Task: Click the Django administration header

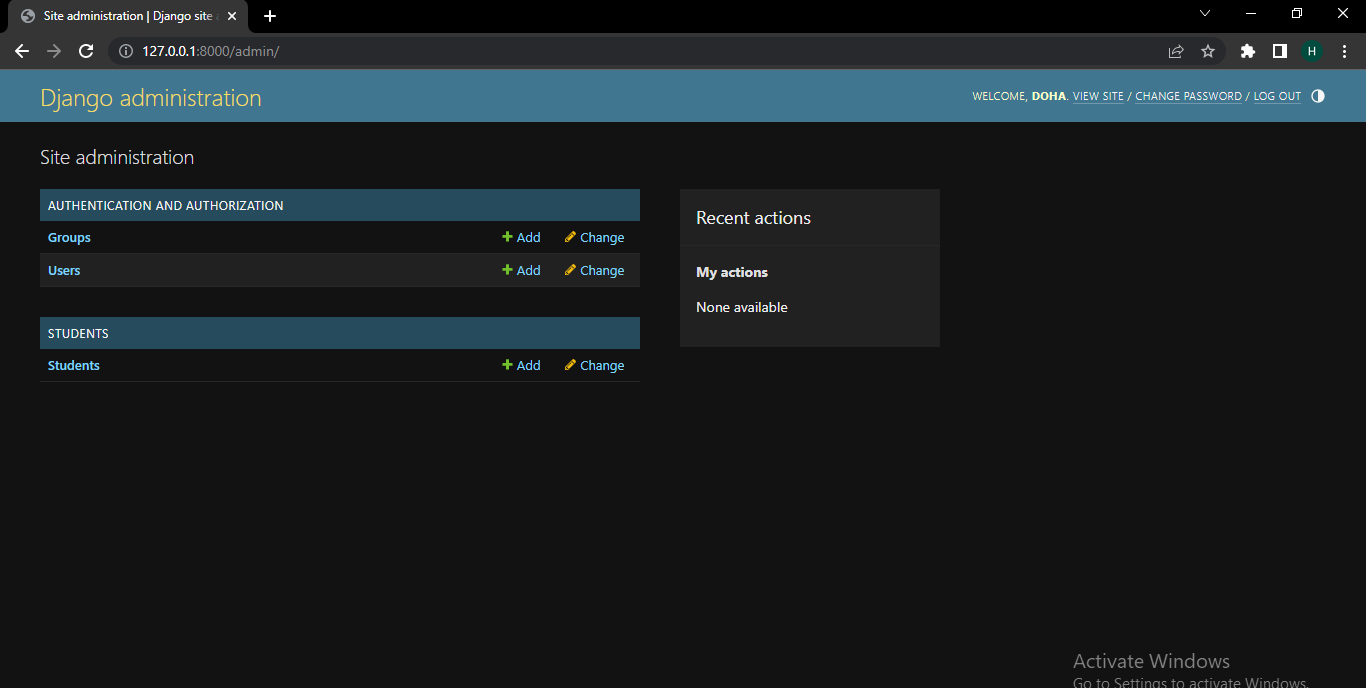Action: click(150, 97)
